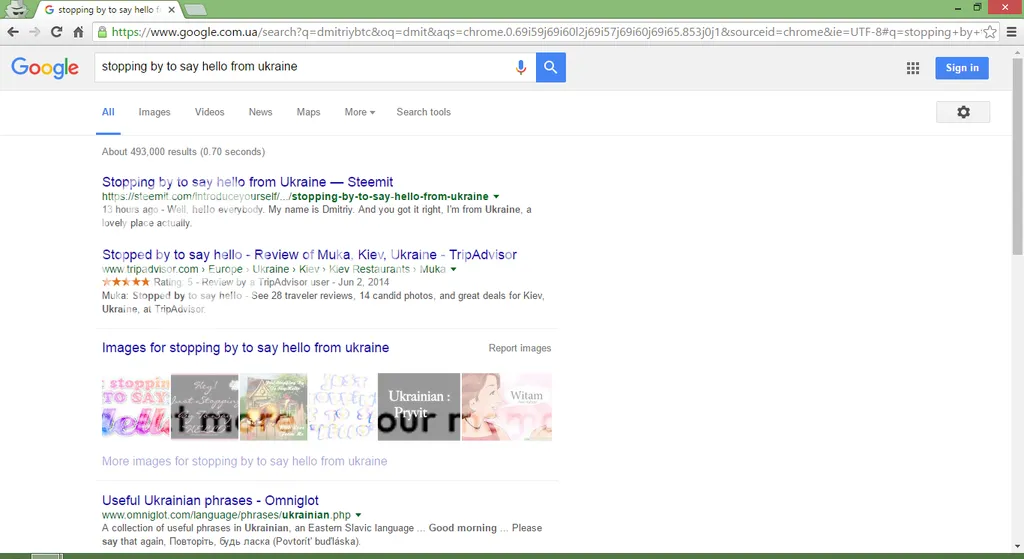
Task: Open the 'Ukrainian: Pryvit' image thumbnail
Action: pyautogui.click(x=419, y=407)
